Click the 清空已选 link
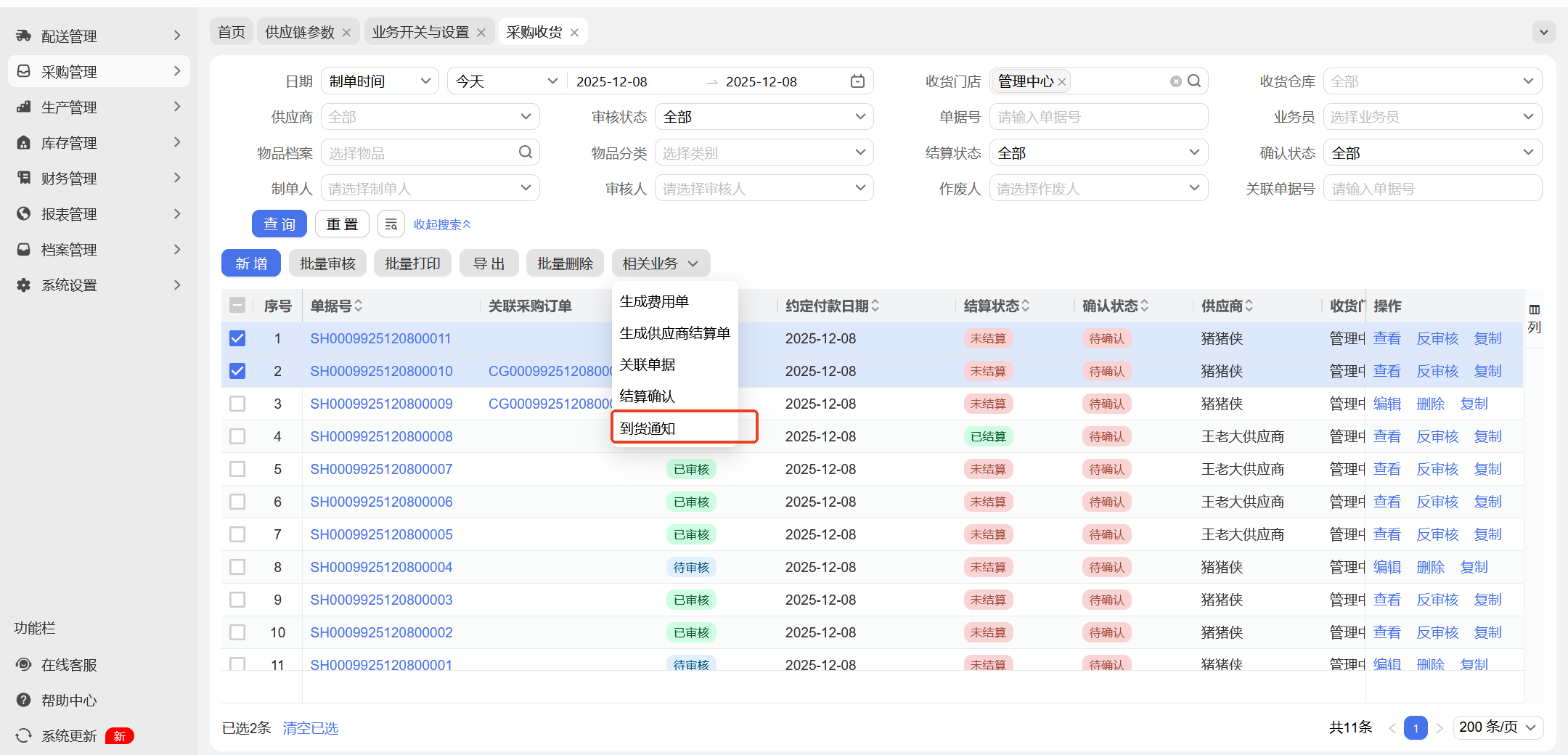Viewport: 1568px width, 755px height. coord(311,728)
